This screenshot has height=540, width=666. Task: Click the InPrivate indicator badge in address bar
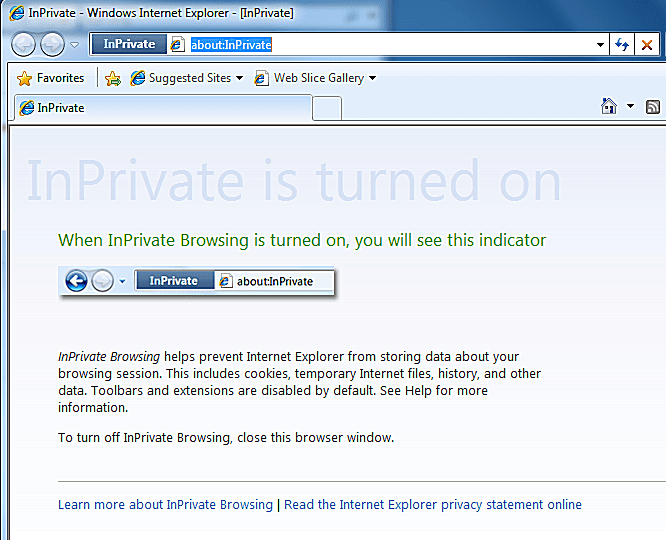pyautogui.click(x=129, y=44)
